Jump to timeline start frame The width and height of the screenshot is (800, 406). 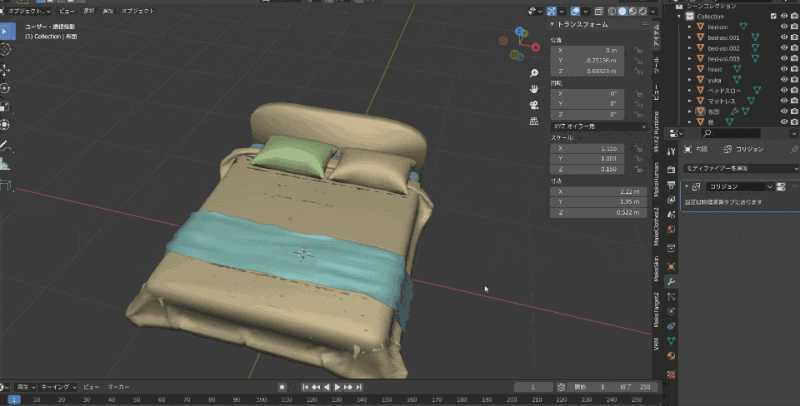click(x=305, y=387)
